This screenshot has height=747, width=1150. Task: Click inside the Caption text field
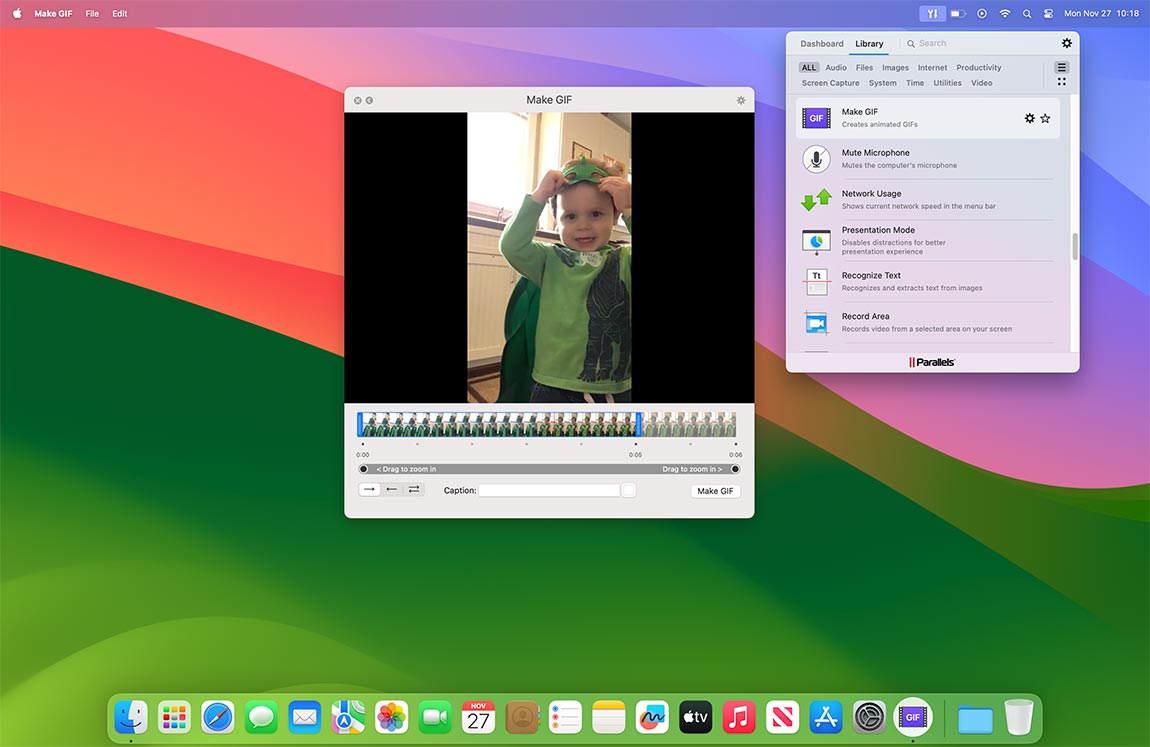click(549, 490)
